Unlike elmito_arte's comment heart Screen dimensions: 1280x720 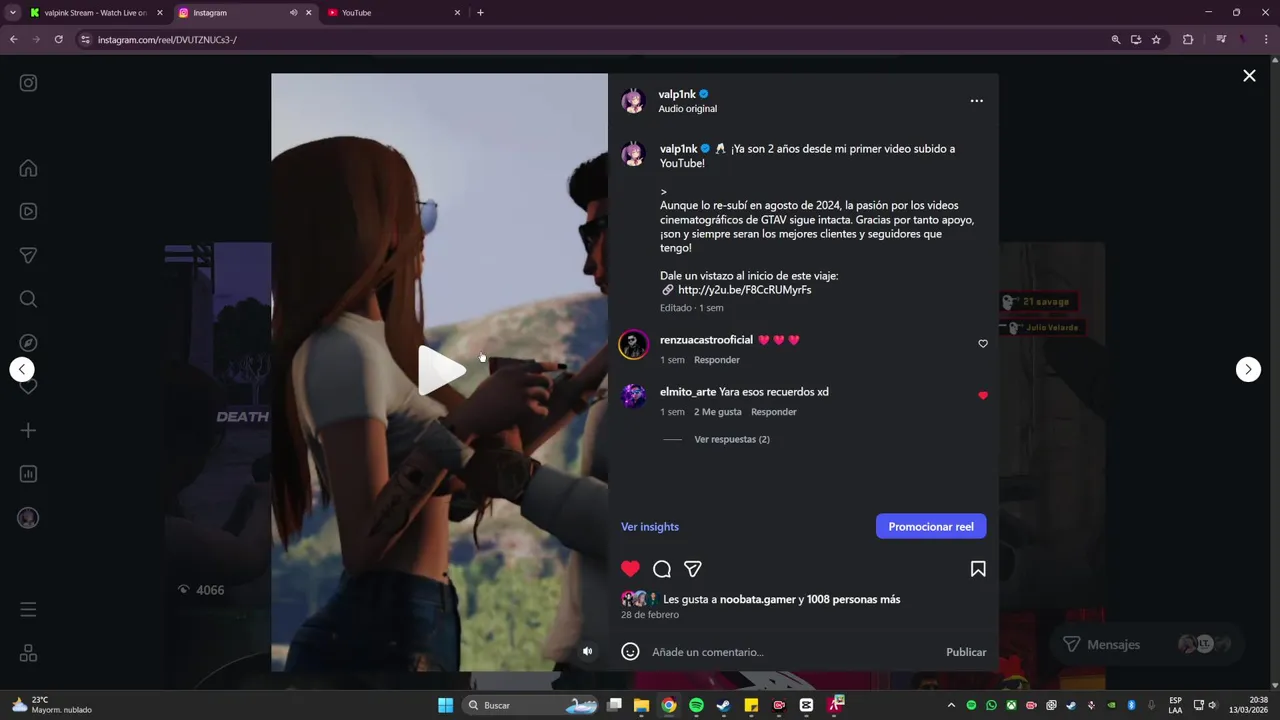click(x=983, y=396)
